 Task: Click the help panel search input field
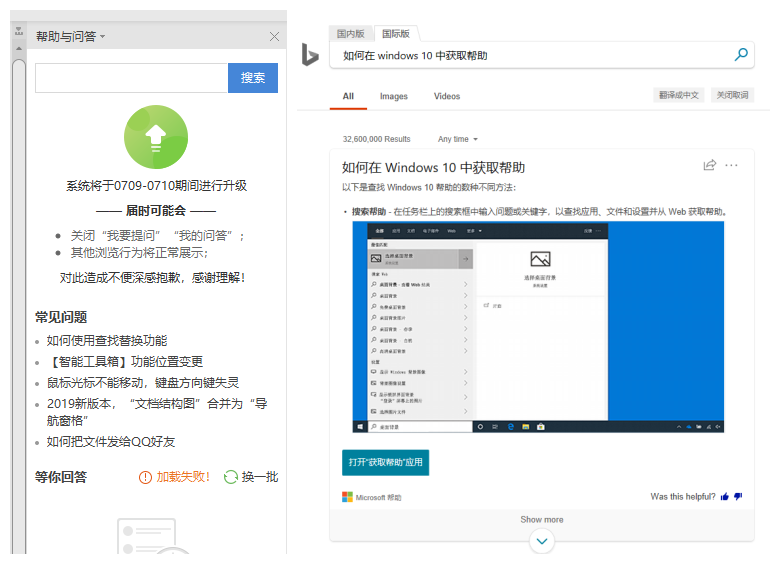[131, 78]
